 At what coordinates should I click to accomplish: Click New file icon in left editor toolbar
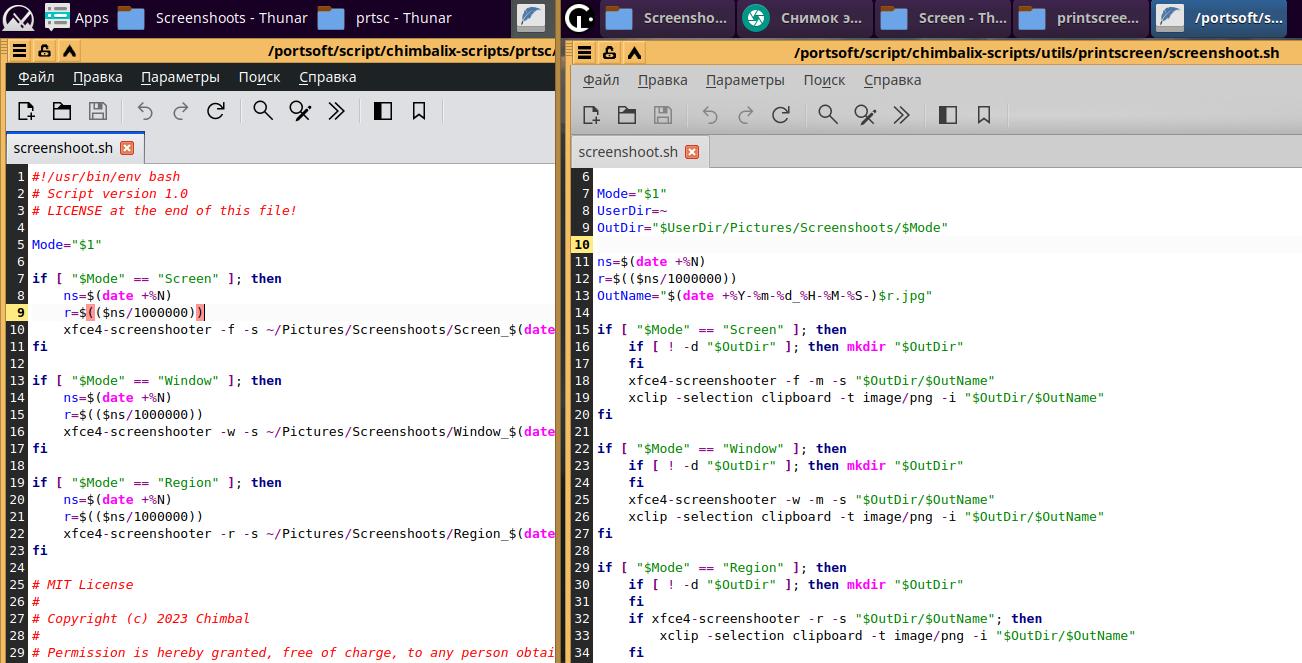coord(26,111)
